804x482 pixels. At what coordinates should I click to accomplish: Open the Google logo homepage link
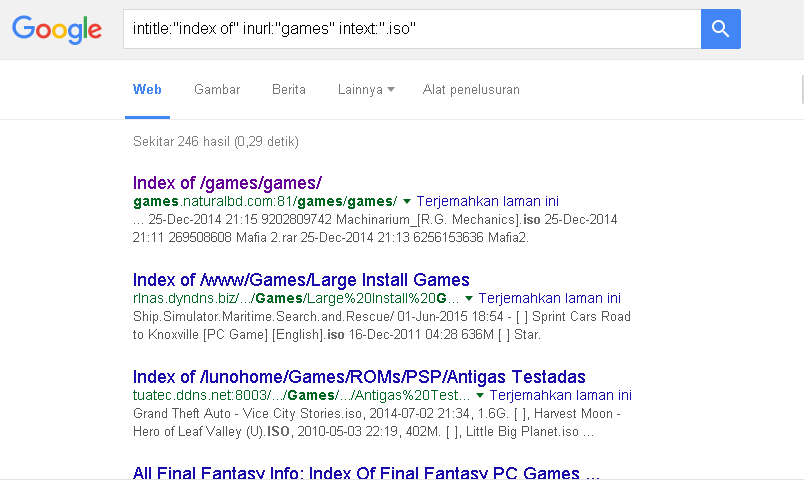pos(57,30)
